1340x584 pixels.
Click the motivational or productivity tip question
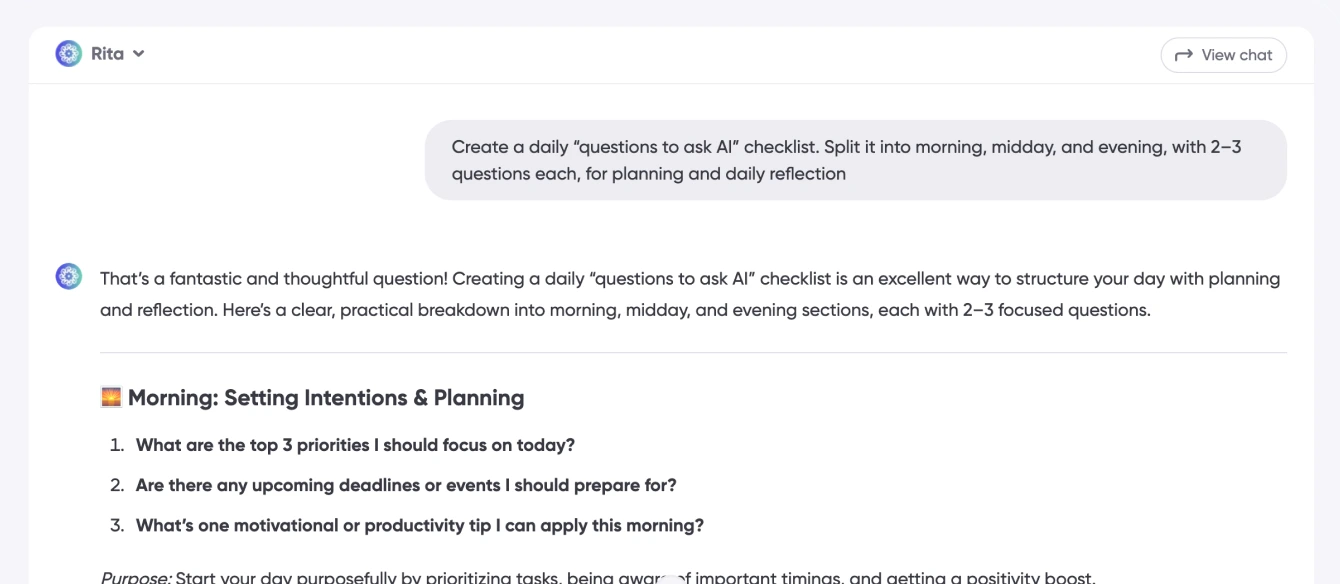click(x=420, y=525)
